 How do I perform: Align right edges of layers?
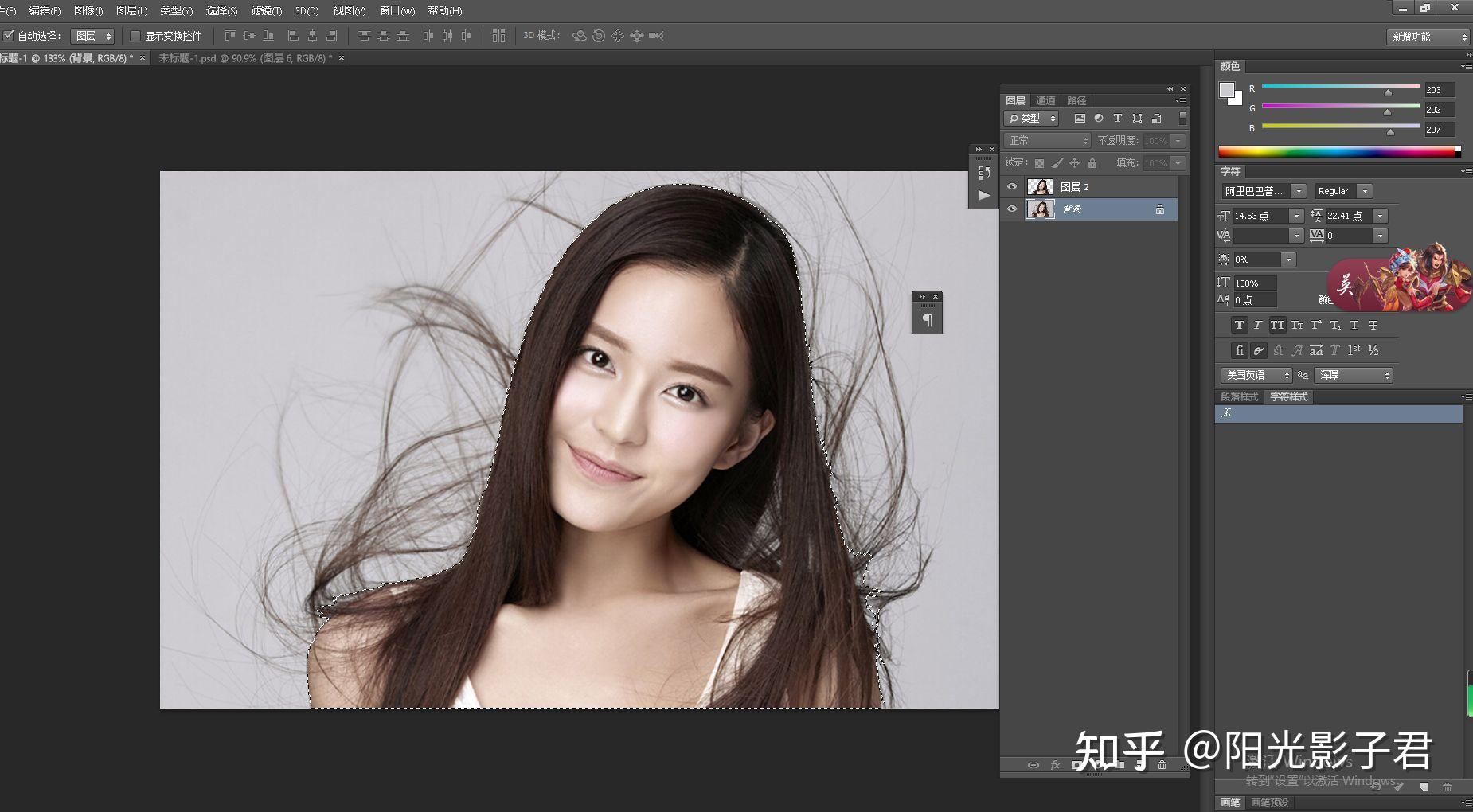pos(332,36)
